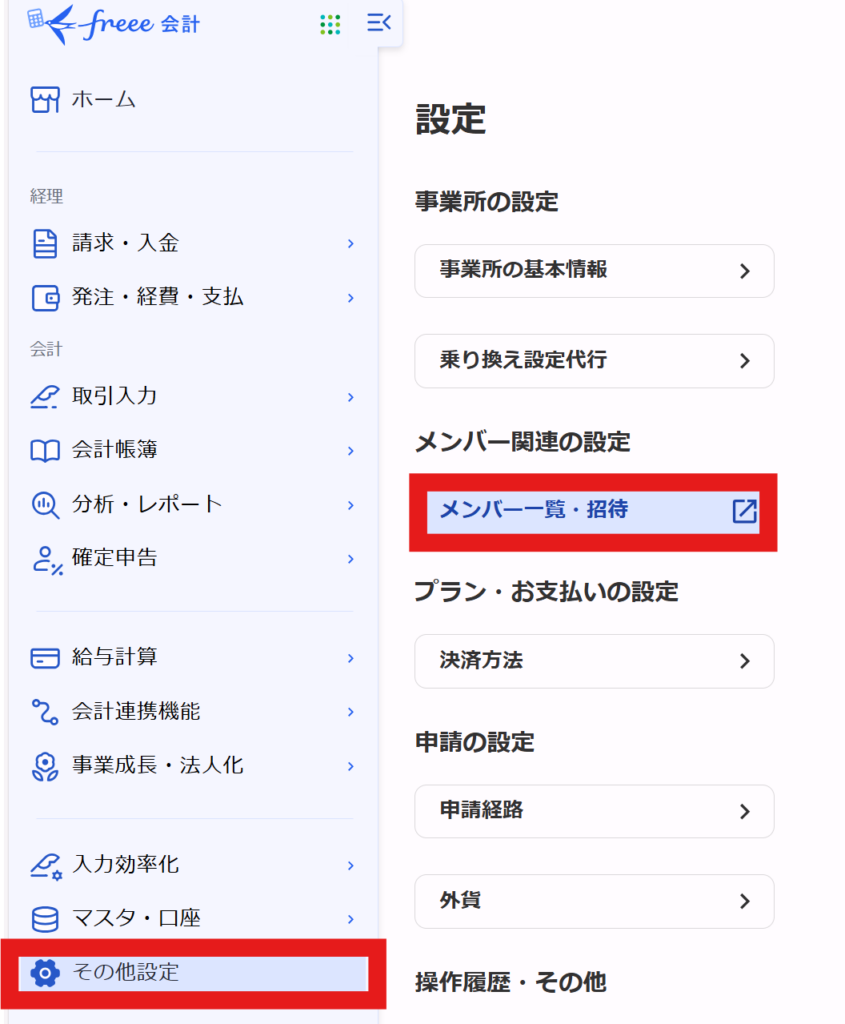The image size is (845, 1024).
Task: Expand the 取引入力 submenu arrow
Action: [x=350, y=397]
